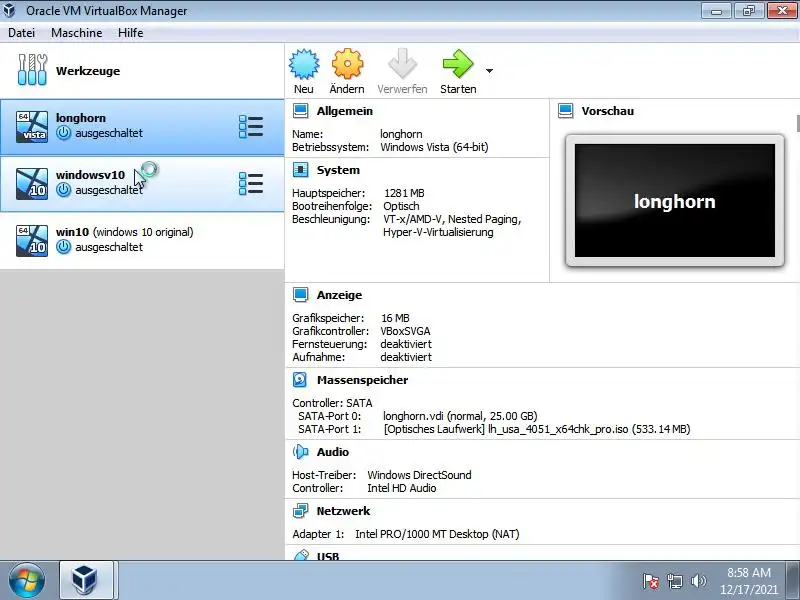Select the windowsv10 VM icon
The image size is (800, 600).
click(32, 184)
